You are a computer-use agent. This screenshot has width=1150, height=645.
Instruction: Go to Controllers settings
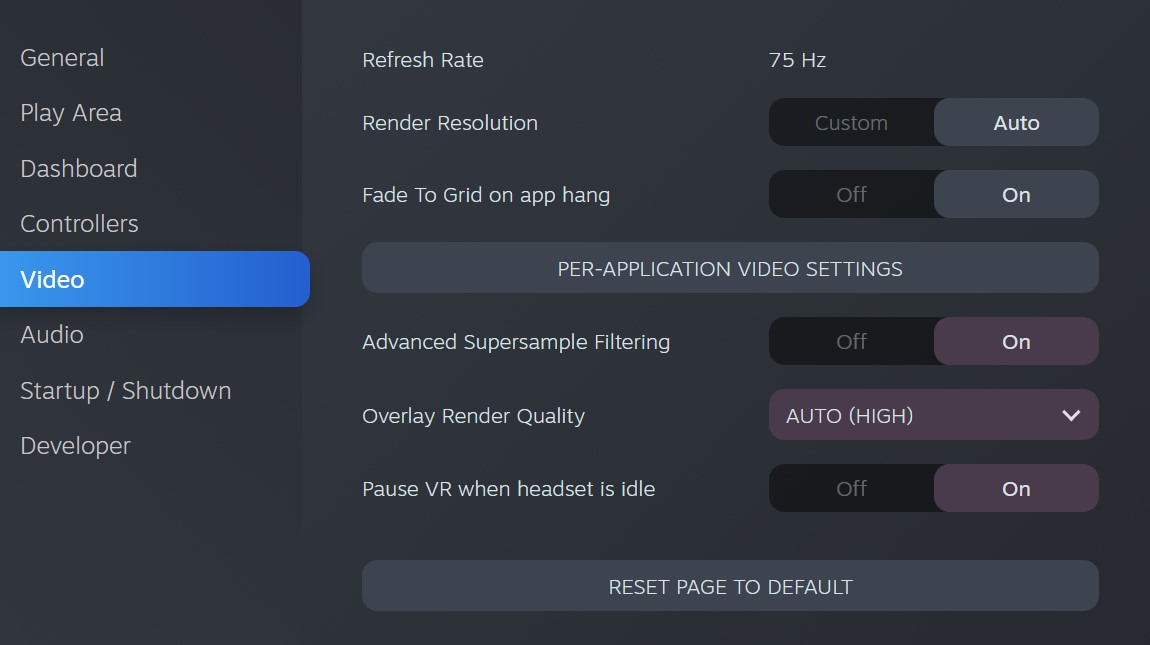(x=79, y=224)
